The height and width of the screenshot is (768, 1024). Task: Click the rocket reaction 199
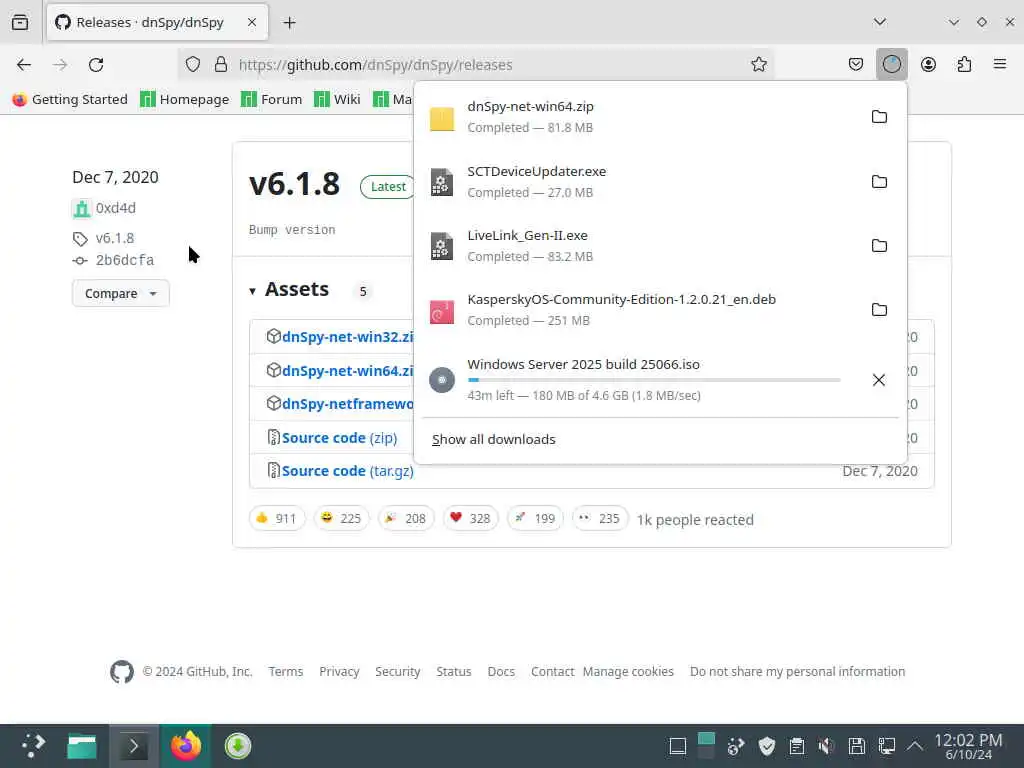coord(536,519)
